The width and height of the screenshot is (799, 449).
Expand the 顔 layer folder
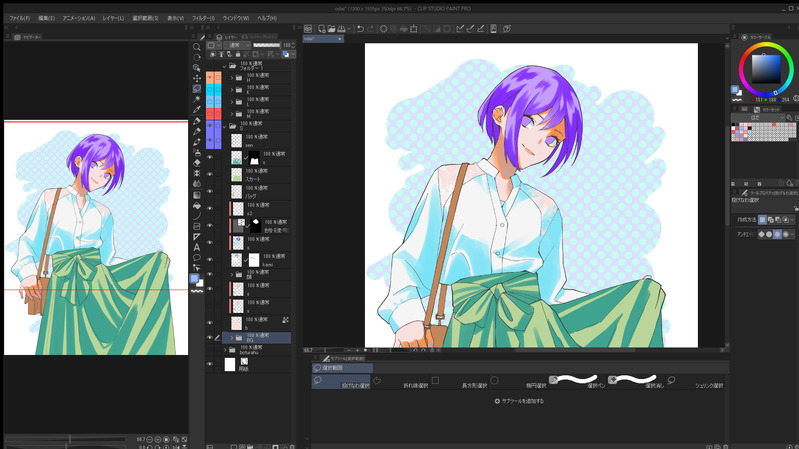232,273
